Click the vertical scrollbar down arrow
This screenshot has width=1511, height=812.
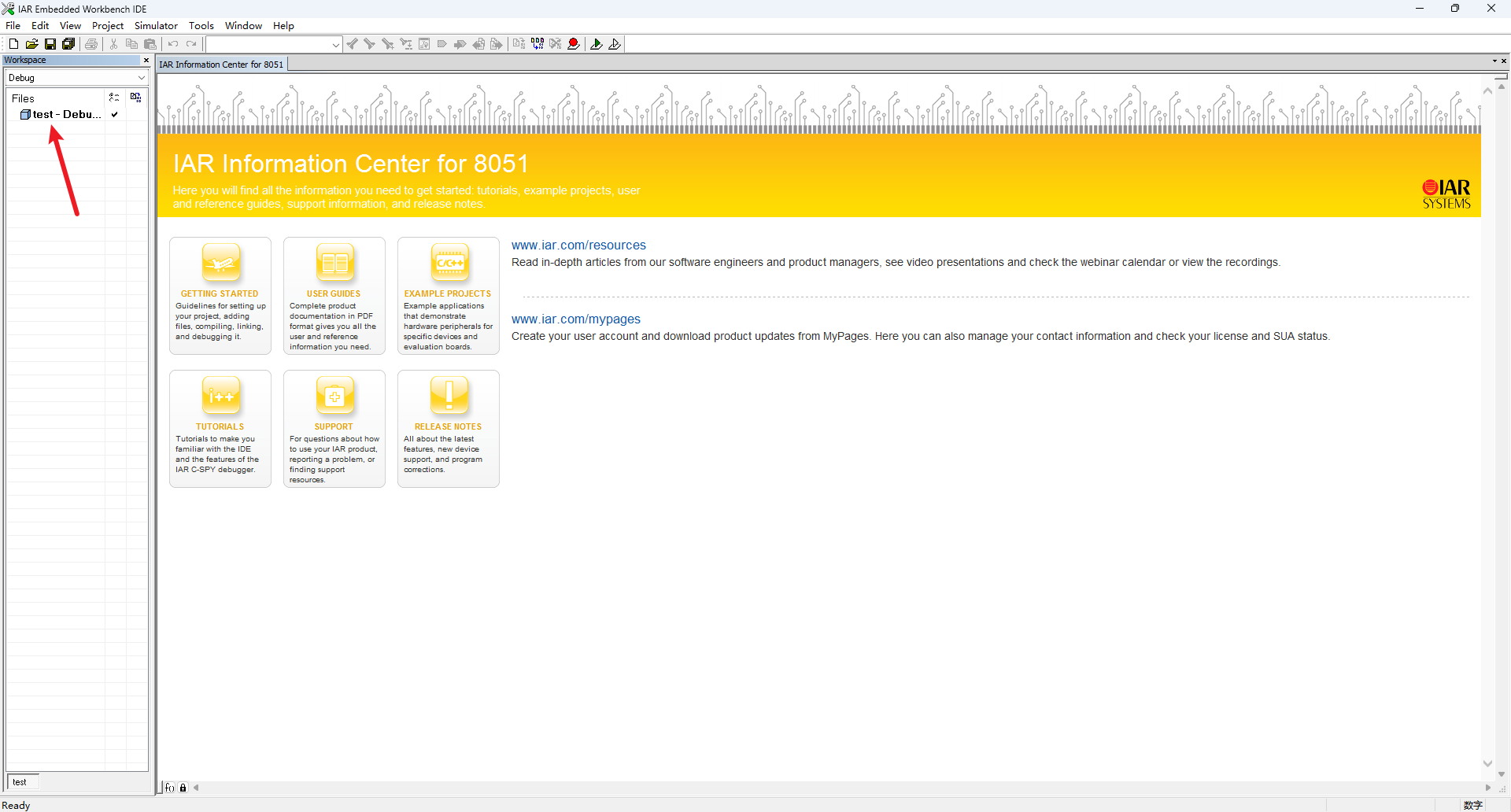click(x=1502, y=774)
